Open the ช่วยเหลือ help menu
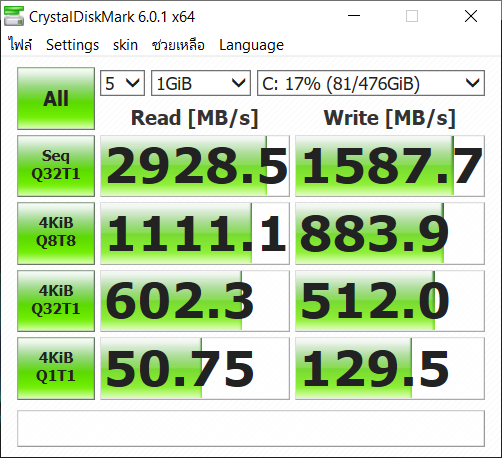 coord(178,45)
